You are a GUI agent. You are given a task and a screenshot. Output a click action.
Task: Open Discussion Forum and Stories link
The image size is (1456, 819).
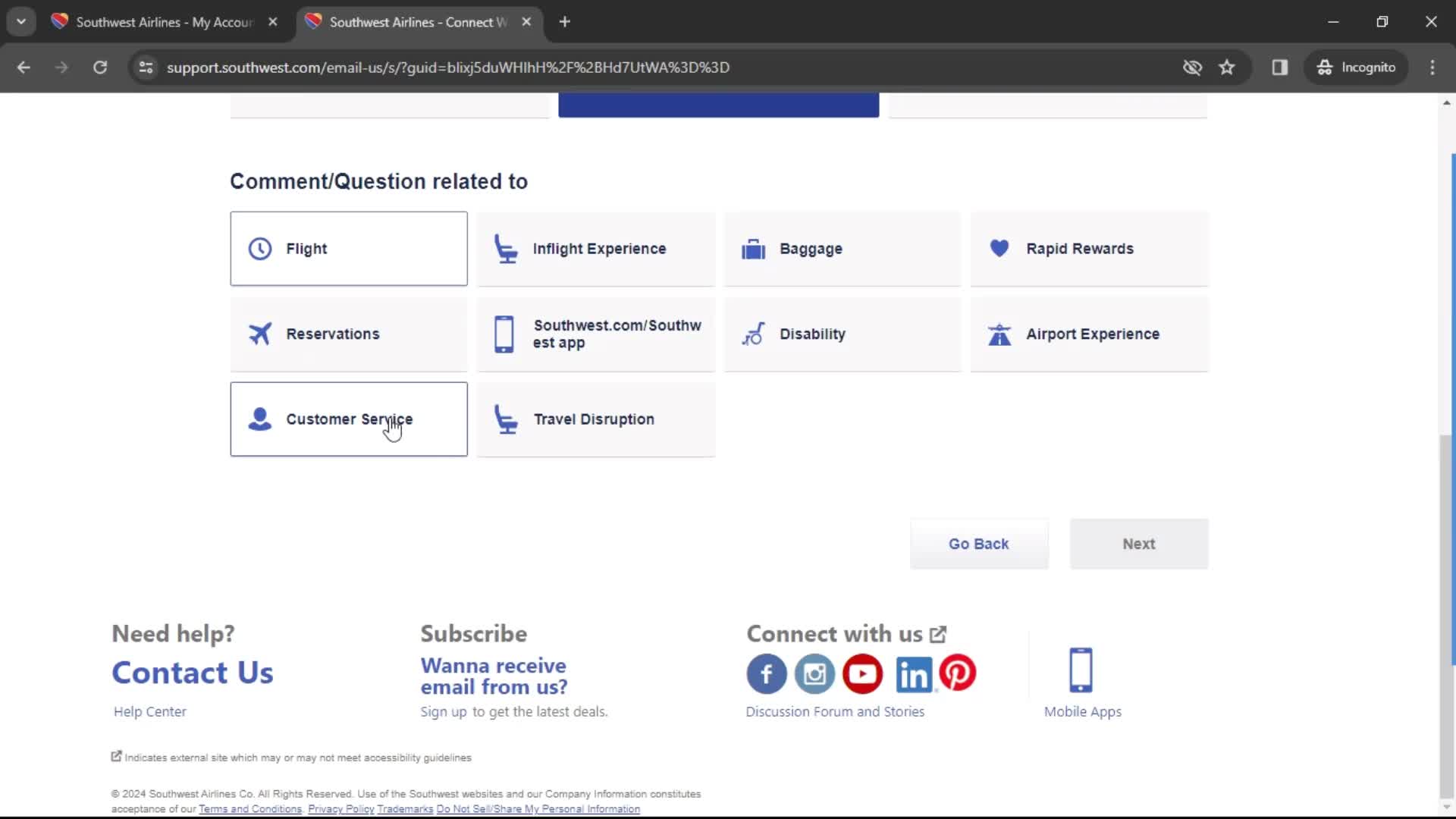(x=835, y=711)
